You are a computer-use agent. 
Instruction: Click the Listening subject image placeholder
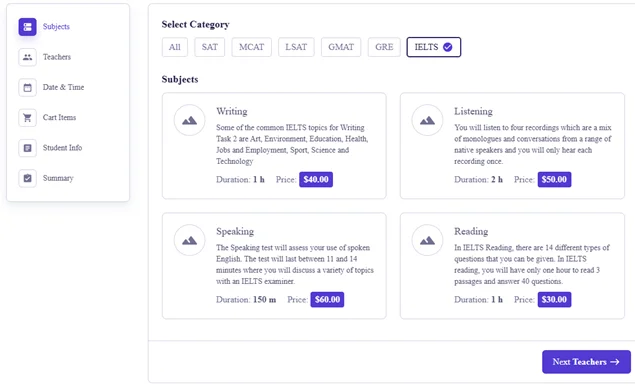[x=427, y=120]
